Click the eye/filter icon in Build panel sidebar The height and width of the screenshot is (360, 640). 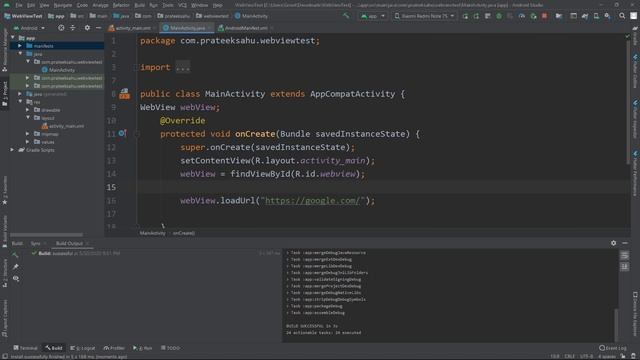[x=16, y=278]
